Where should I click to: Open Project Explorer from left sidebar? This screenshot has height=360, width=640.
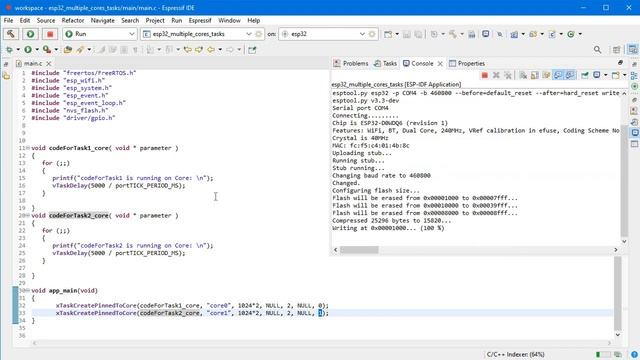7,76
